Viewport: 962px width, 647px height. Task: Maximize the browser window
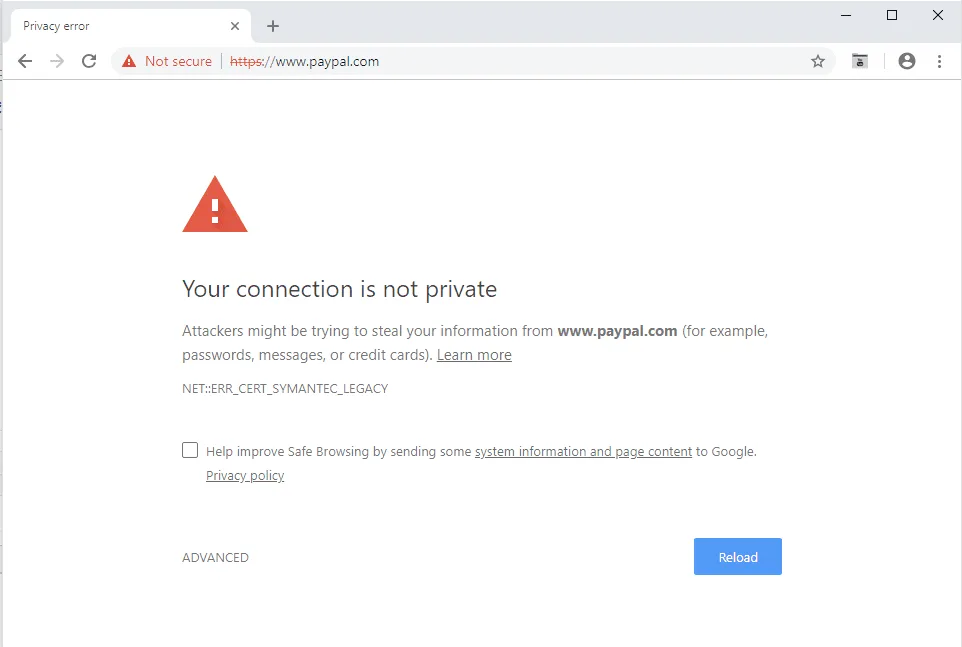891,15
